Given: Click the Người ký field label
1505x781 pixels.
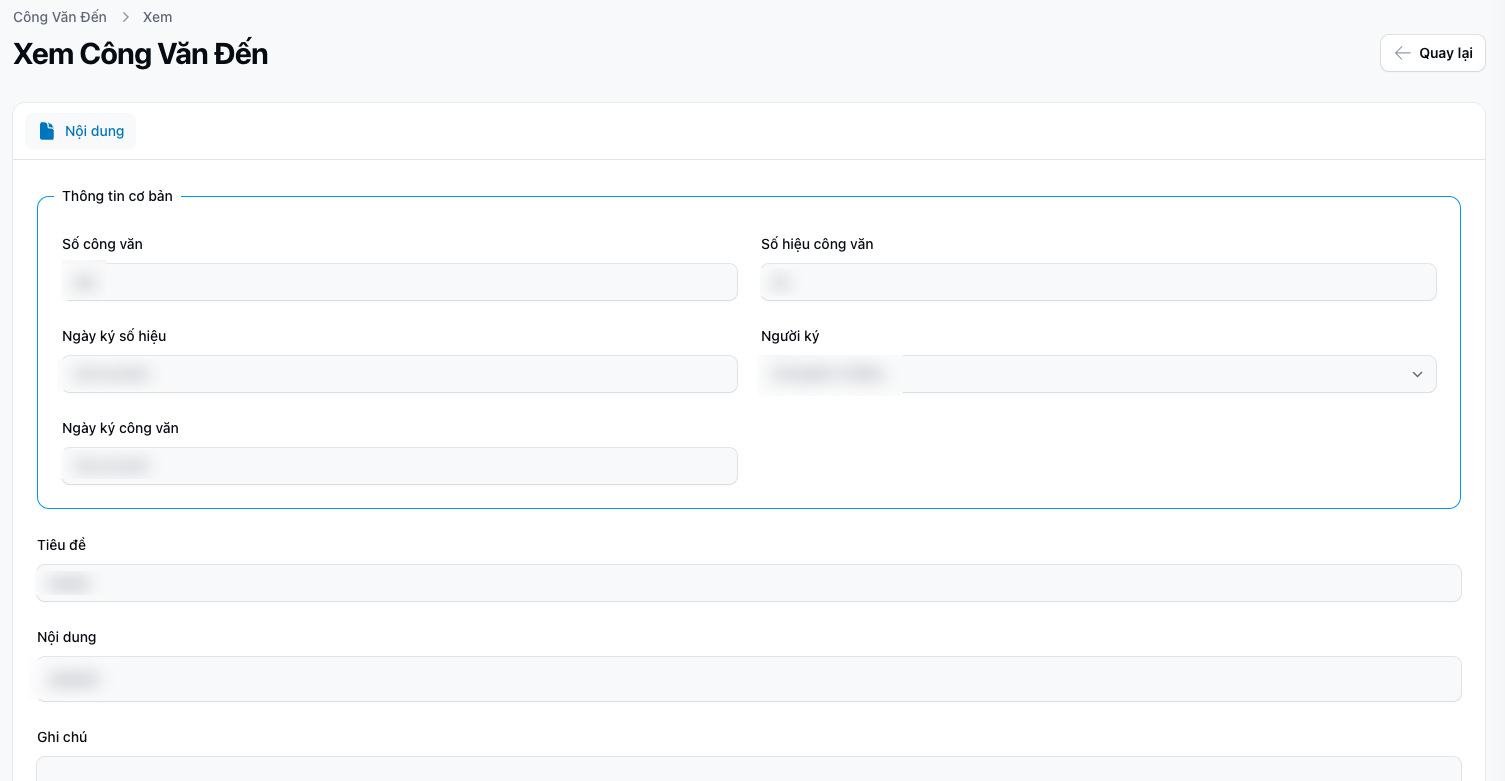Looking at the screenshot, I should [790, 336].
